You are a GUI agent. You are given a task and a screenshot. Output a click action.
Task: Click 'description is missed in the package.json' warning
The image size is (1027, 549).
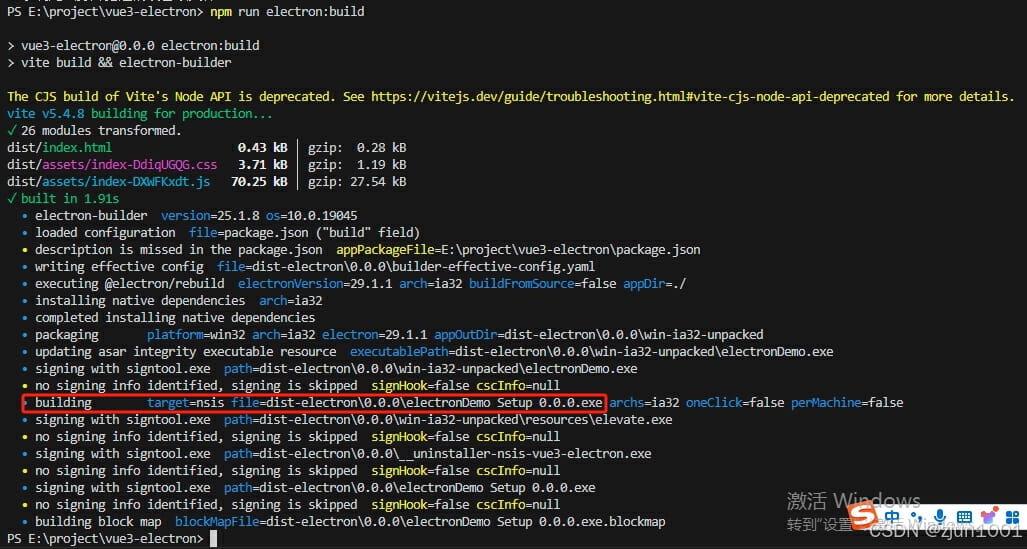179,250
